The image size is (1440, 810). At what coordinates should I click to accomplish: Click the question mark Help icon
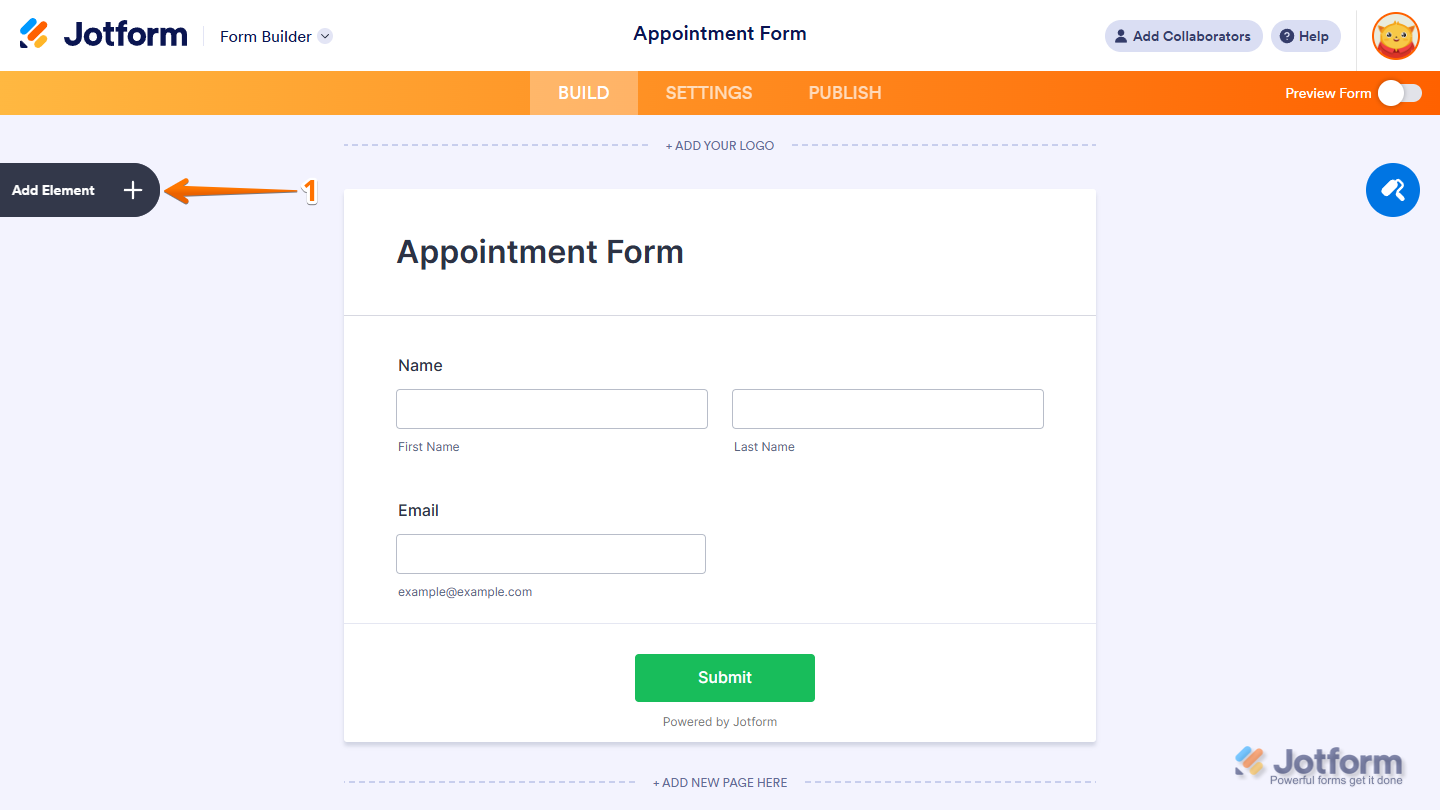point(1289,36)
